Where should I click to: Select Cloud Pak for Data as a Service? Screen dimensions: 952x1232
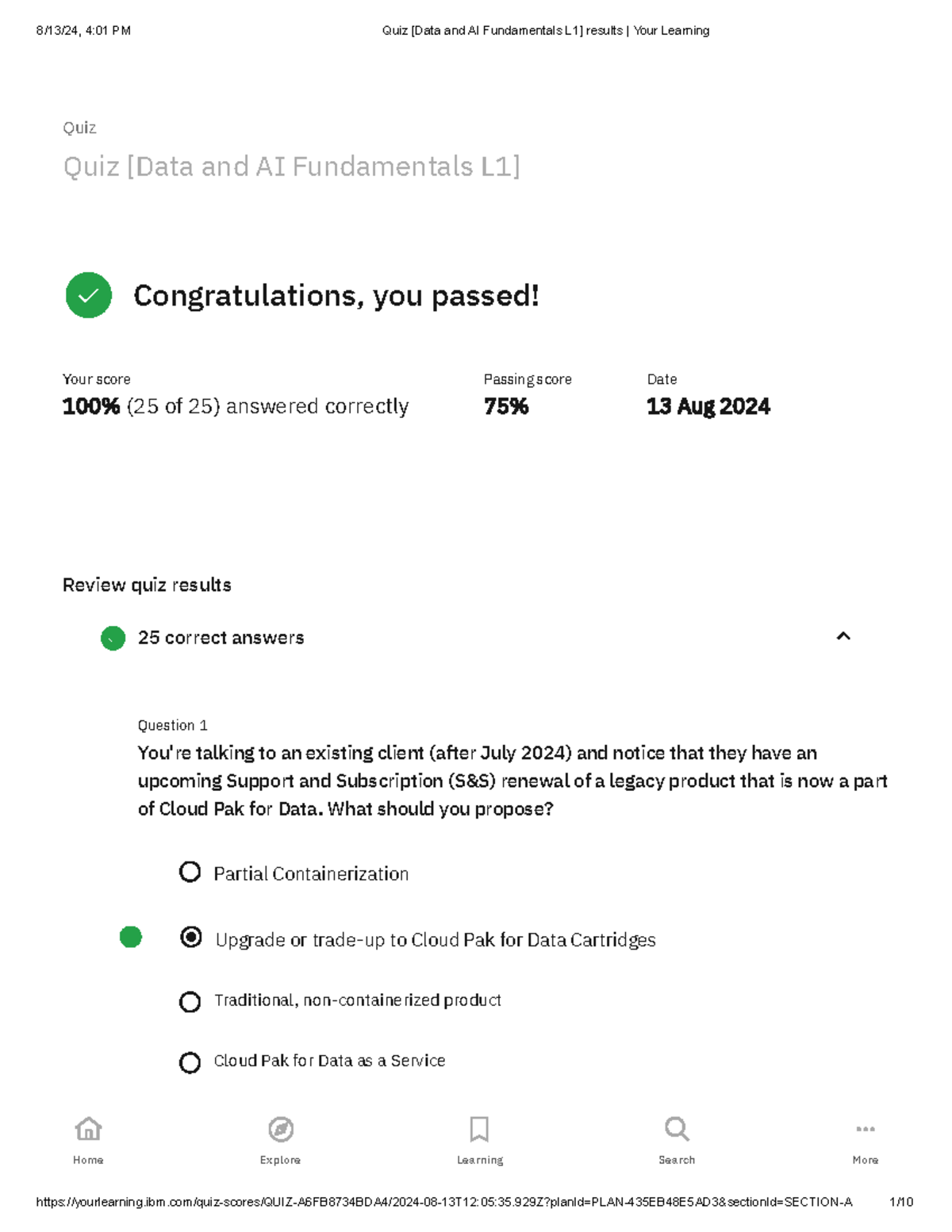[x=190, y=1062]
